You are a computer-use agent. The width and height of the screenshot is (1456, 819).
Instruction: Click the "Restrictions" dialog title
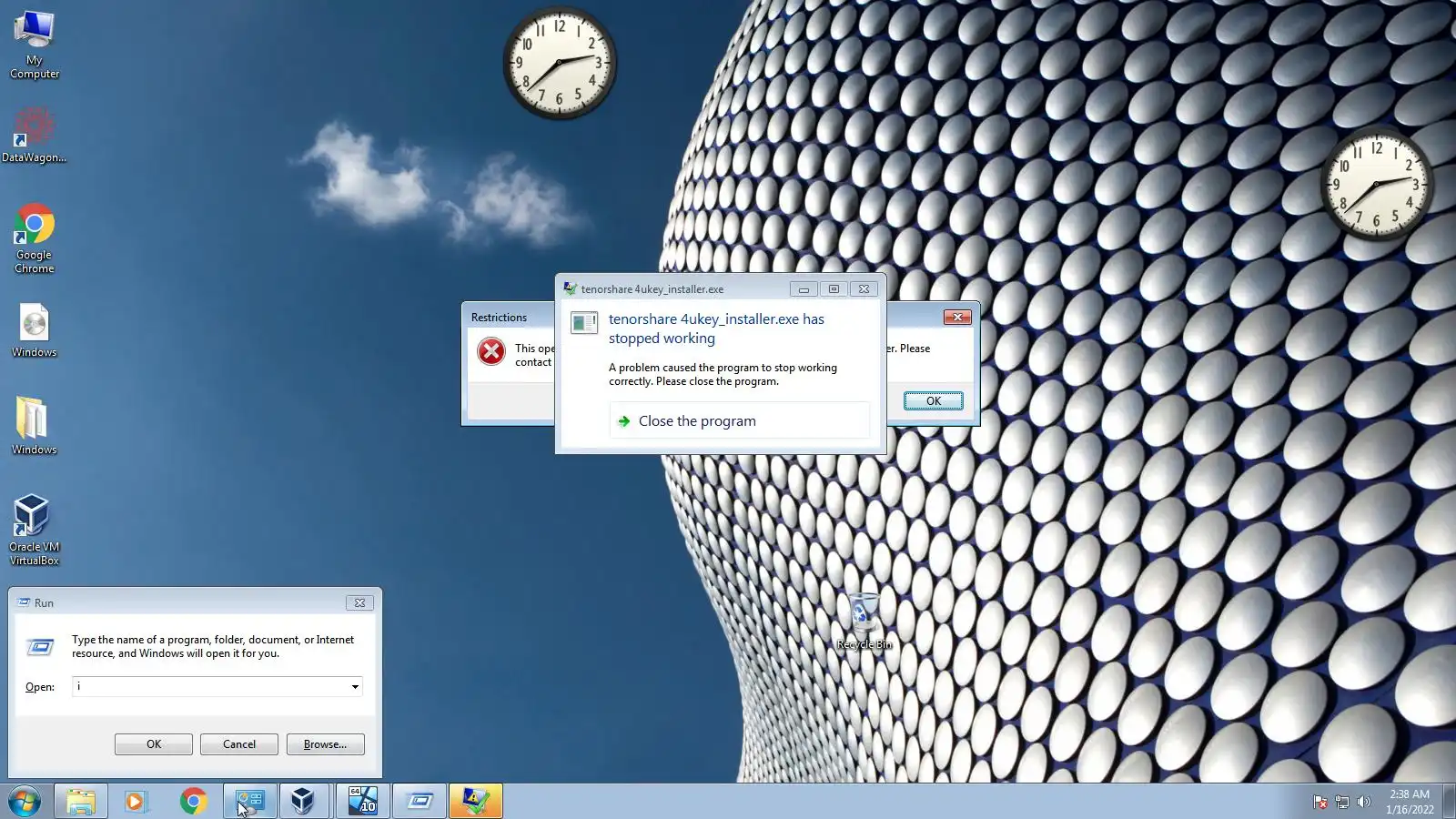(x=499, y=318)
